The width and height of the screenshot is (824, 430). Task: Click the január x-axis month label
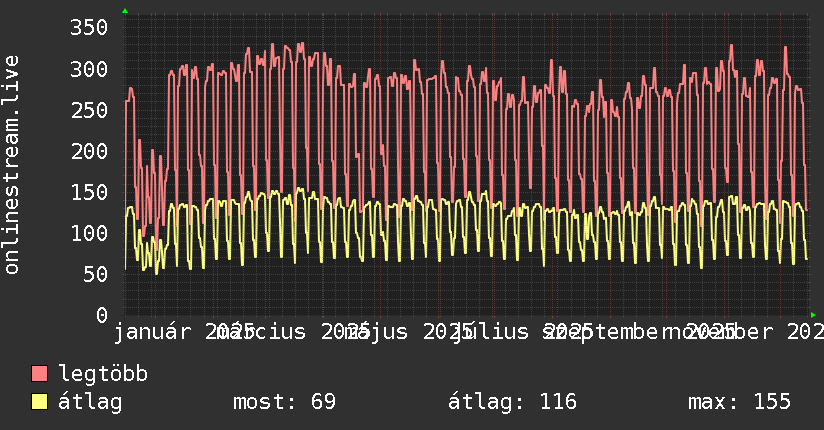152,332
